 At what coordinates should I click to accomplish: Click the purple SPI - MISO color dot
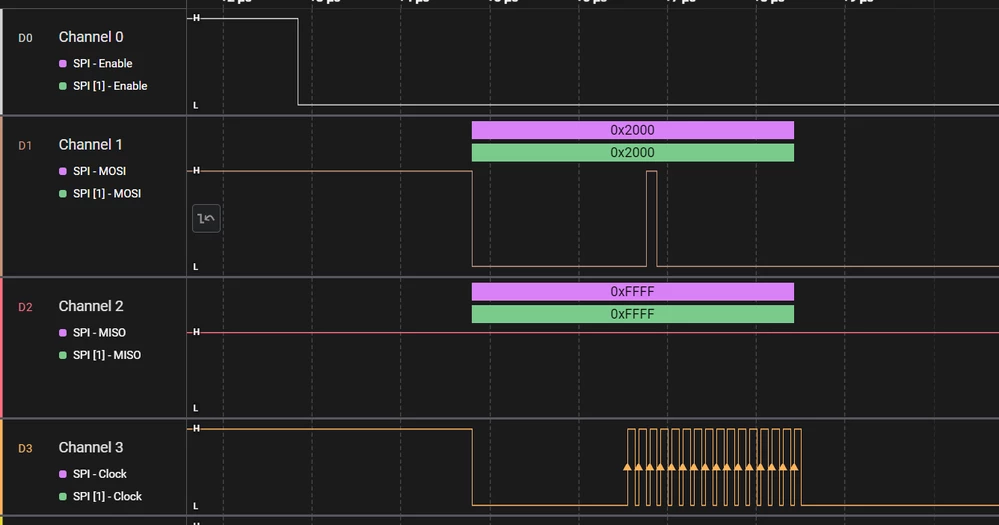pos(62,333)
